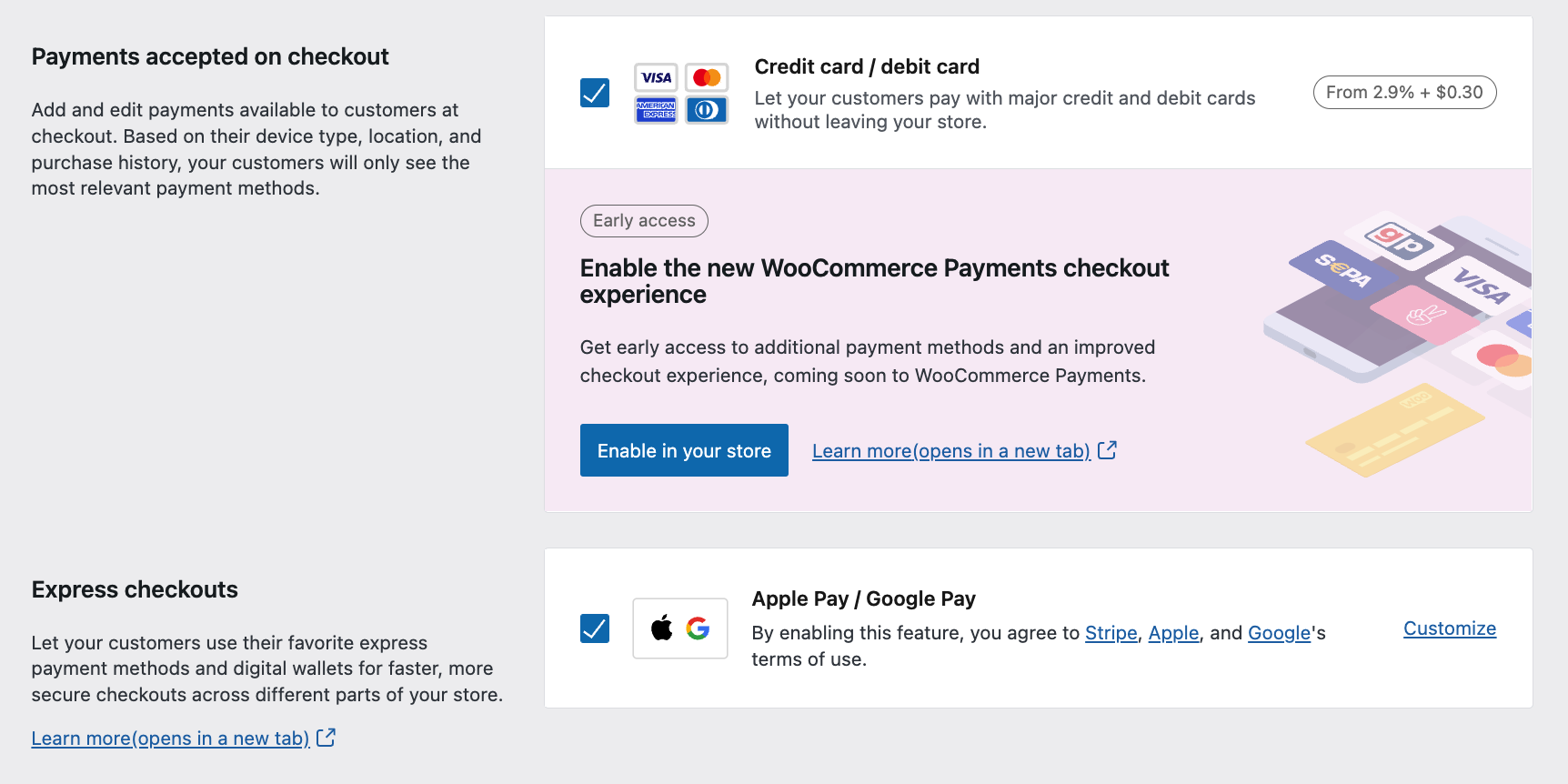Open the Google terms link

tap(1279, 632)
